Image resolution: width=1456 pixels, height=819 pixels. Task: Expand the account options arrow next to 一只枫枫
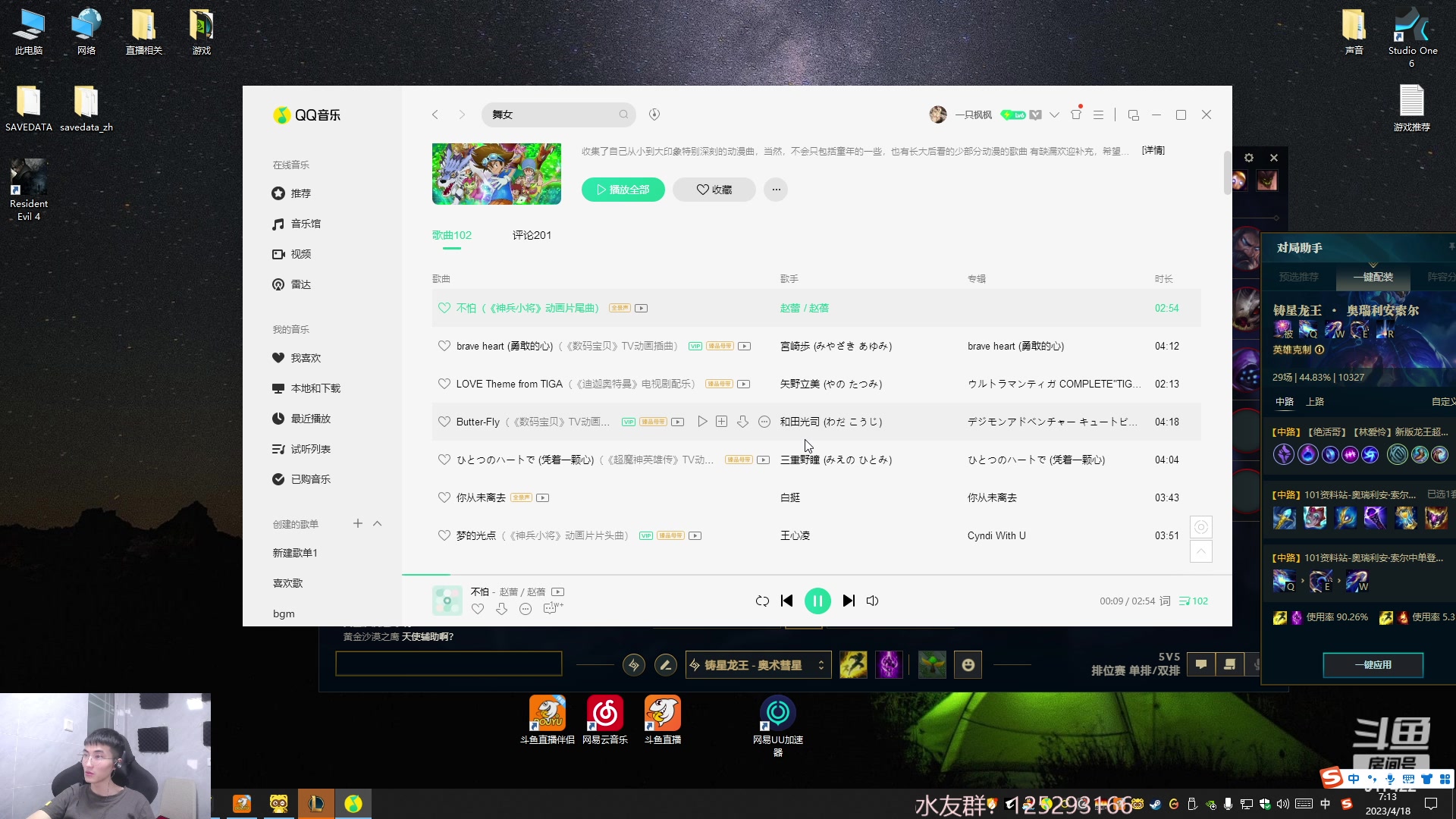tap(1054, 115)
